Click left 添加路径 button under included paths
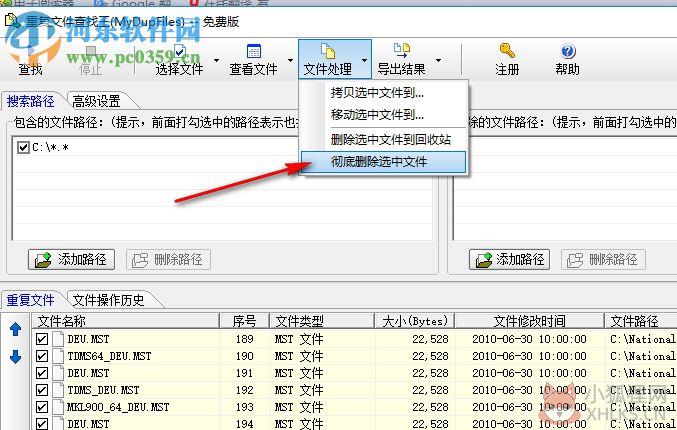 point(71,259)
